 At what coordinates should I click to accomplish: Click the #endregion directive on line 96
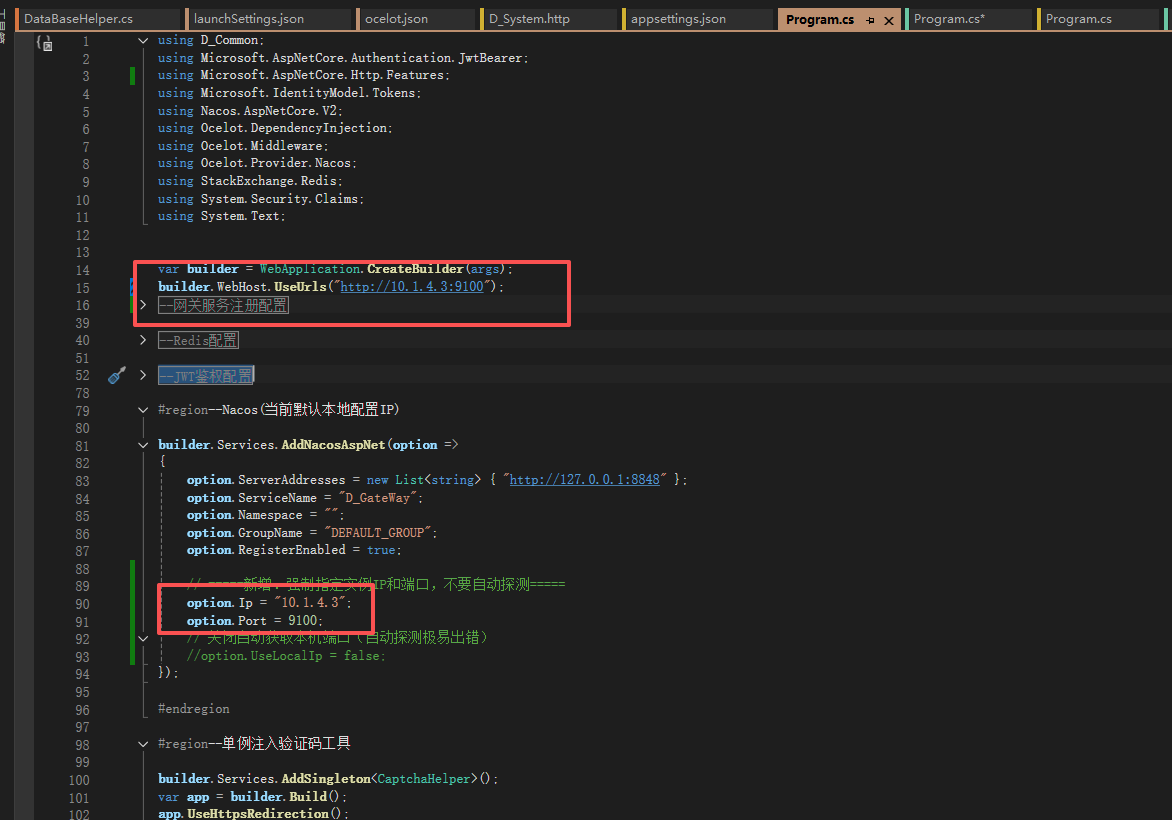coord(194,709)
